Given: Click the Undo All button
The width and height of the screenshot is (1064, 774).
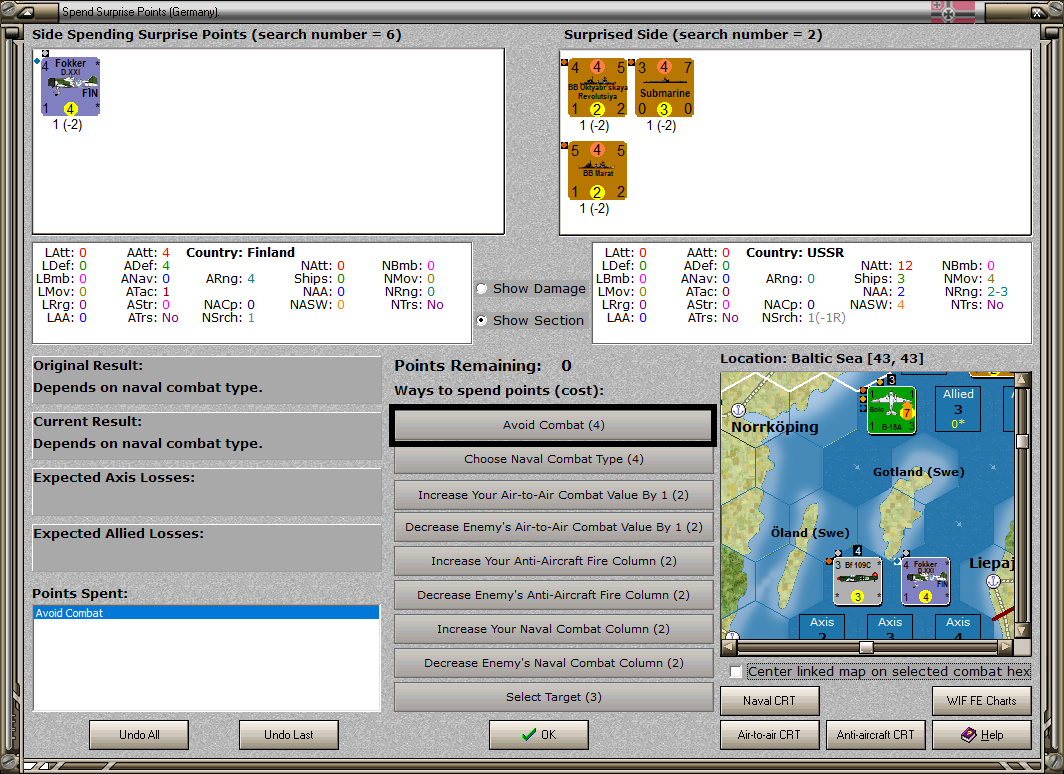Looking at the screenshot, I should coord(139,735).
